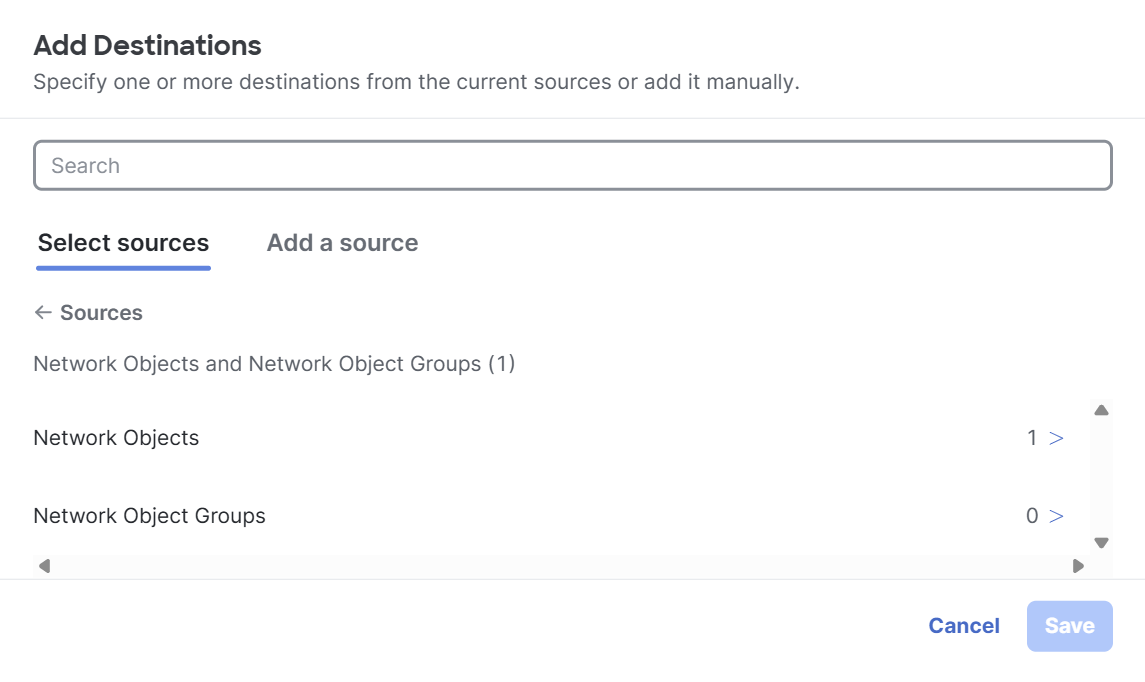Go back via the Sources label
Viewport: 1145px width, 682px height.
tap(102, 313)
